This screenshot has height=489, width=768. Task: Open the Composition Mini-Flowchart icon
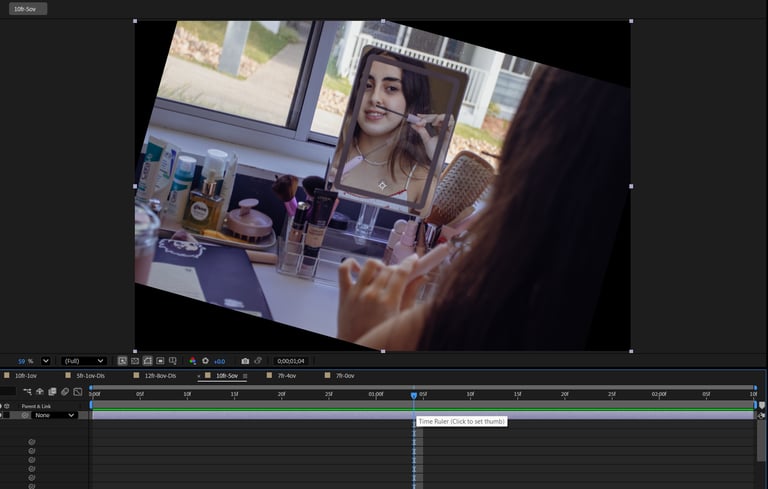(x=27, y=391)
